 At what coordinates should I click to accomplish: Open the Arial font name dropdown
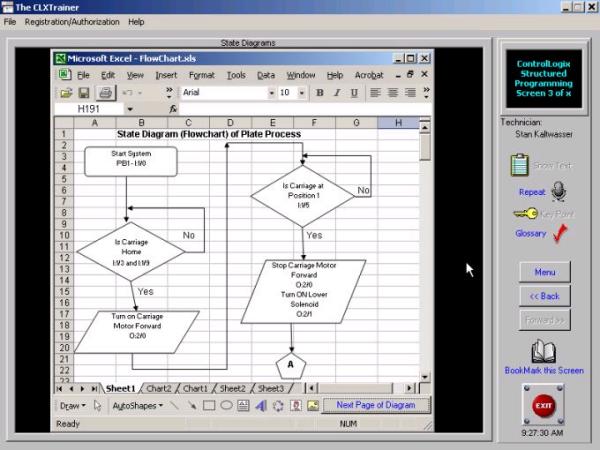(x=271, y=93)
